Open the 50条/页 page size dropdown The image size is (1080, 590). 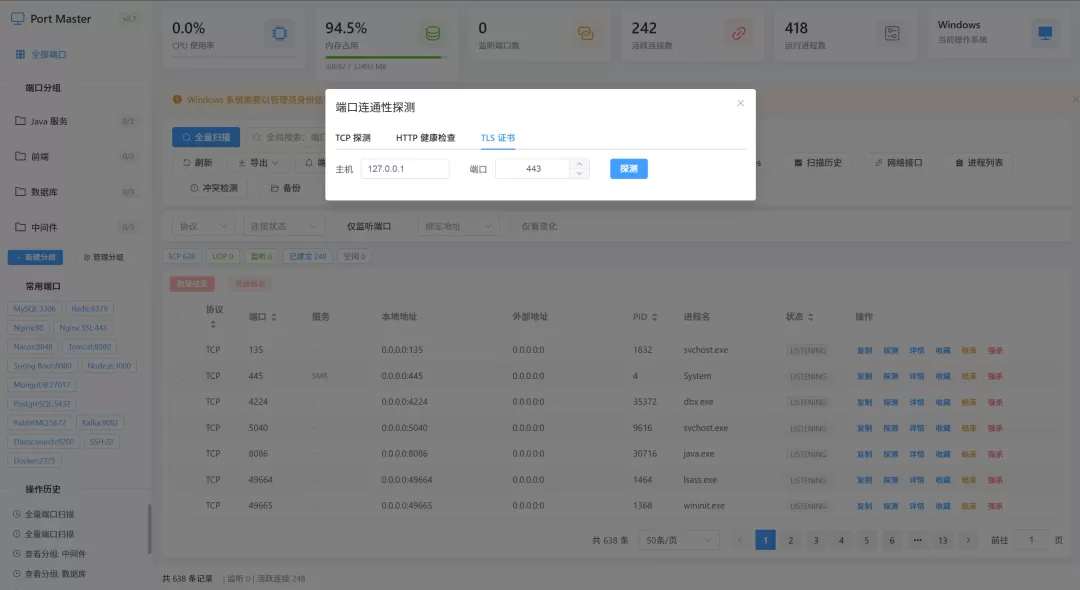(678, 540)
